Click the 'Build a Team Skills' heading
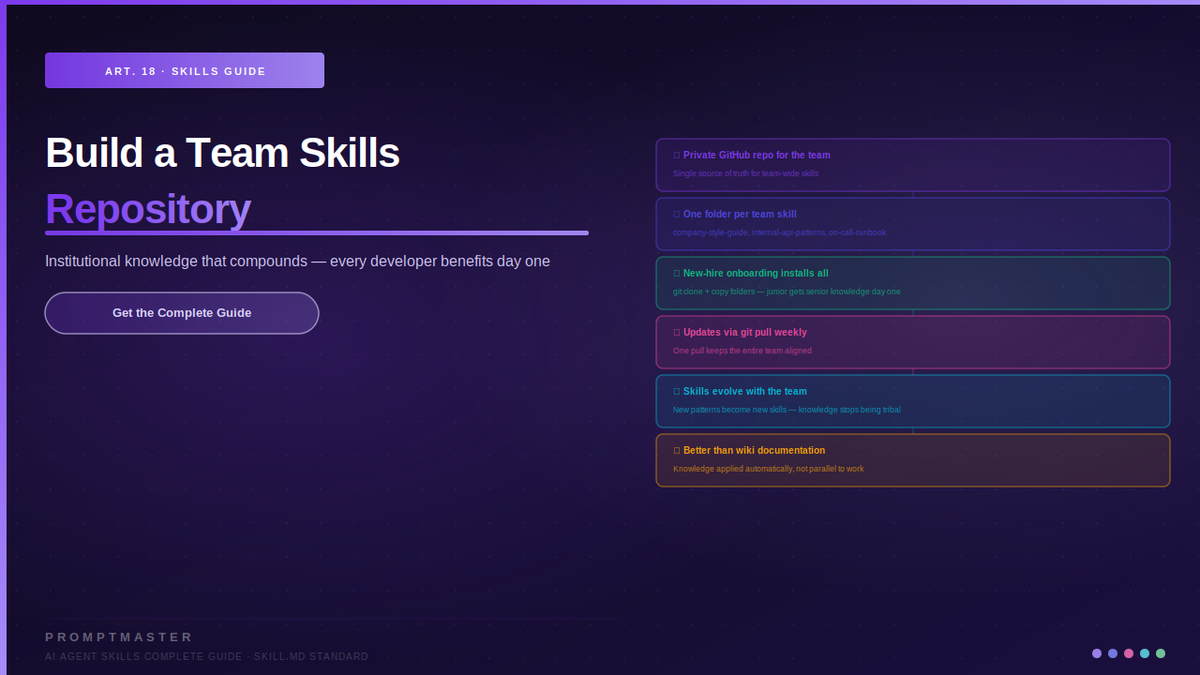Screen dimensions: 1200x675 (x=222, y=153)
